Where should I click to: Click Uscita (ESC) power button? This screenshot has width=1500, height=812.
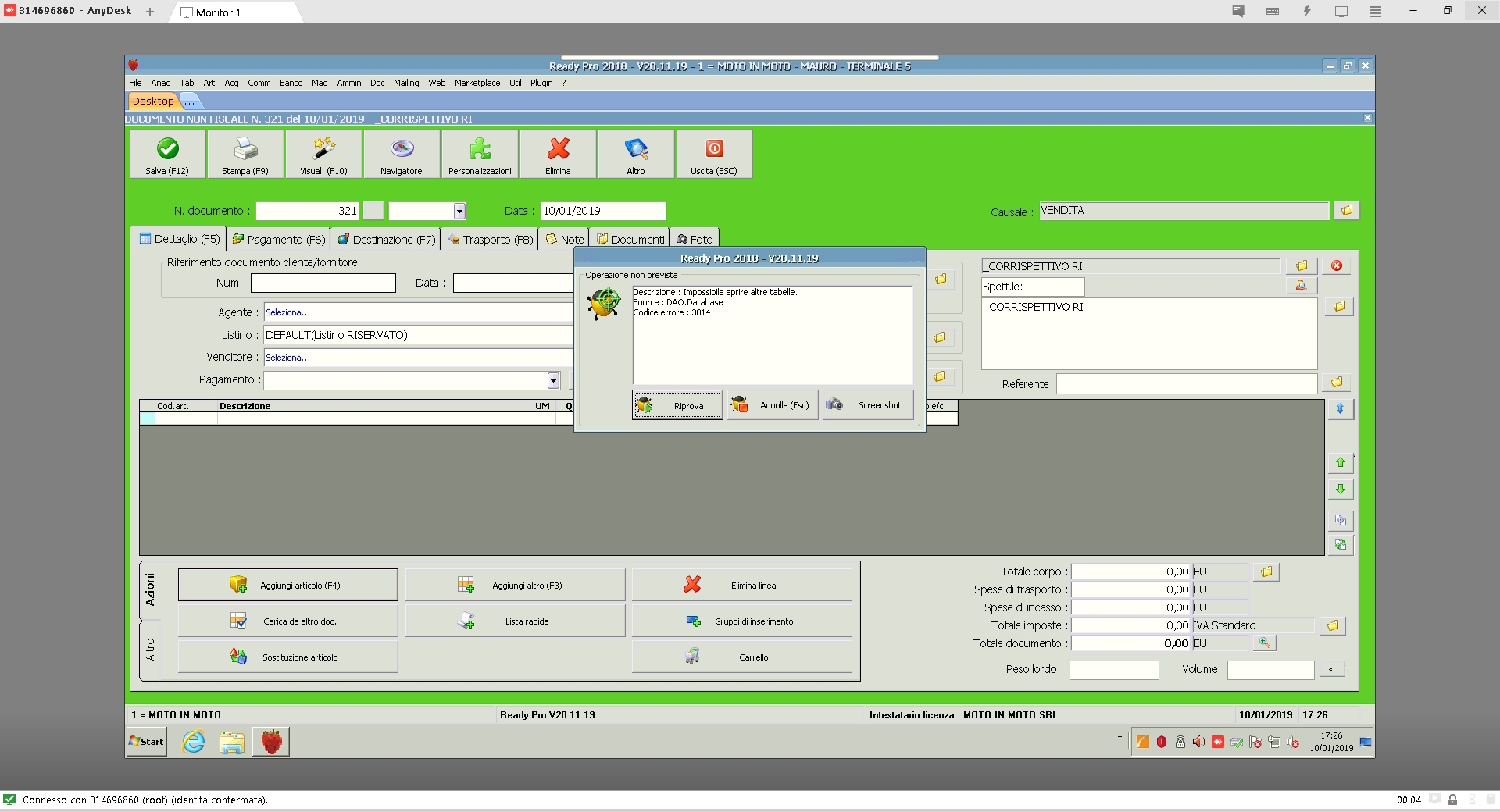tap(714, 155)
